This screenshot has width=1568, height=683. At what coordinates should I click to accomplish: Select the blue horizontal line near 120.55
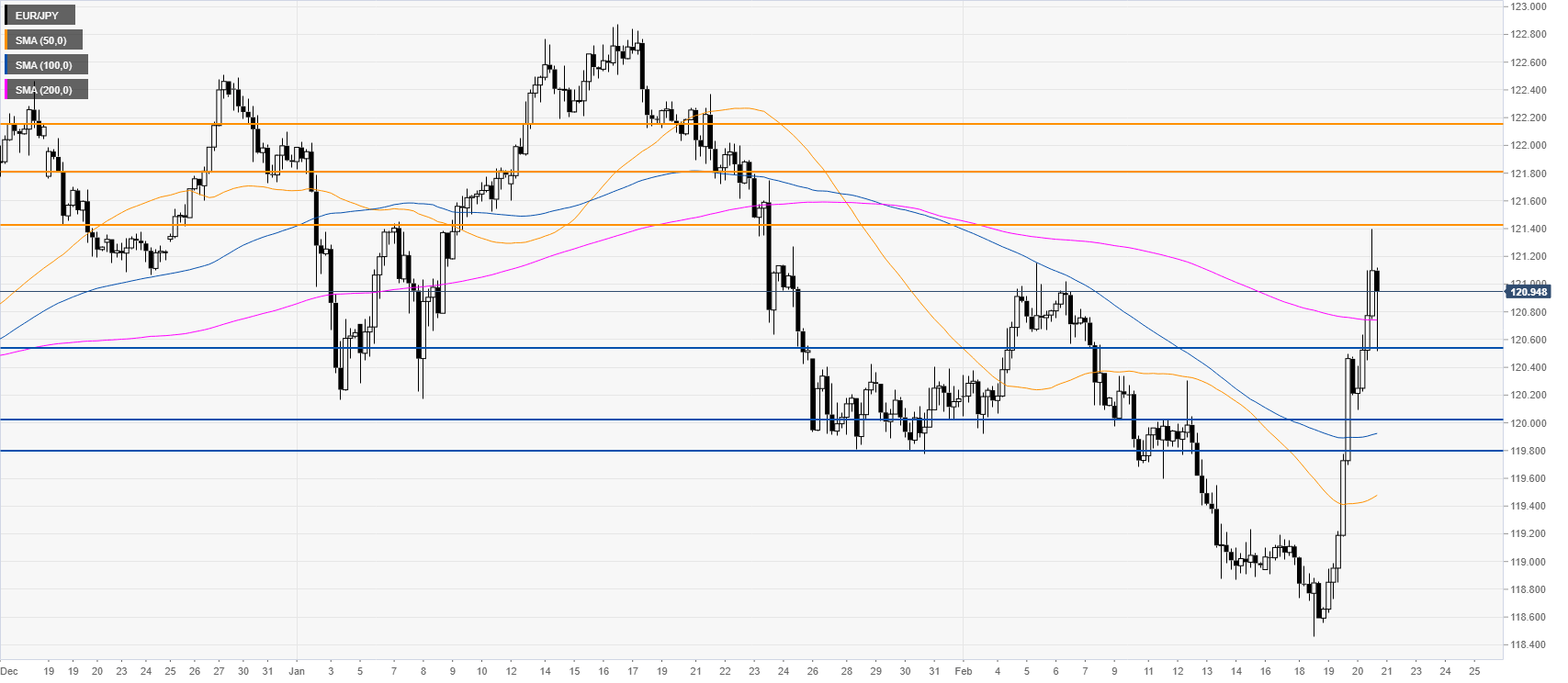[x=751, y=348]
